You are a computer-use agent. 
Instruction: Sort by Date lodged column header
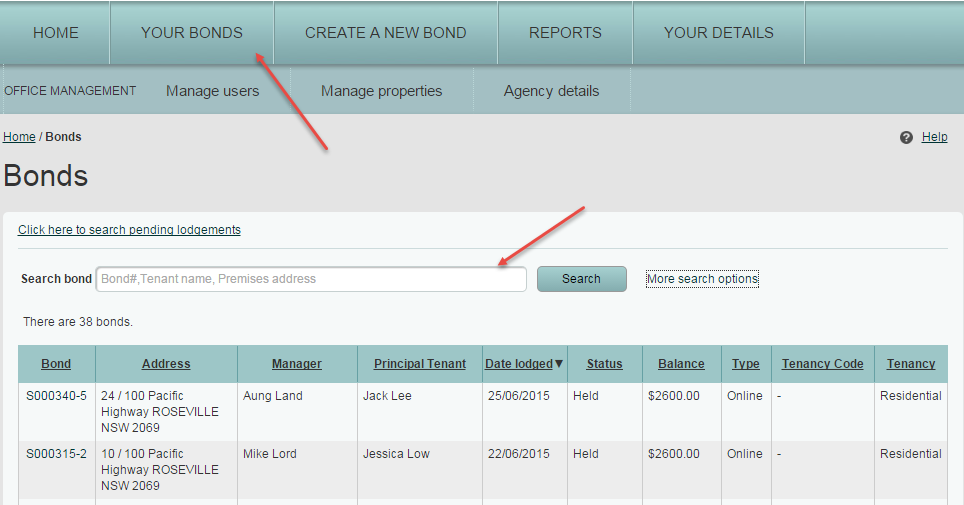coord(519,364)
